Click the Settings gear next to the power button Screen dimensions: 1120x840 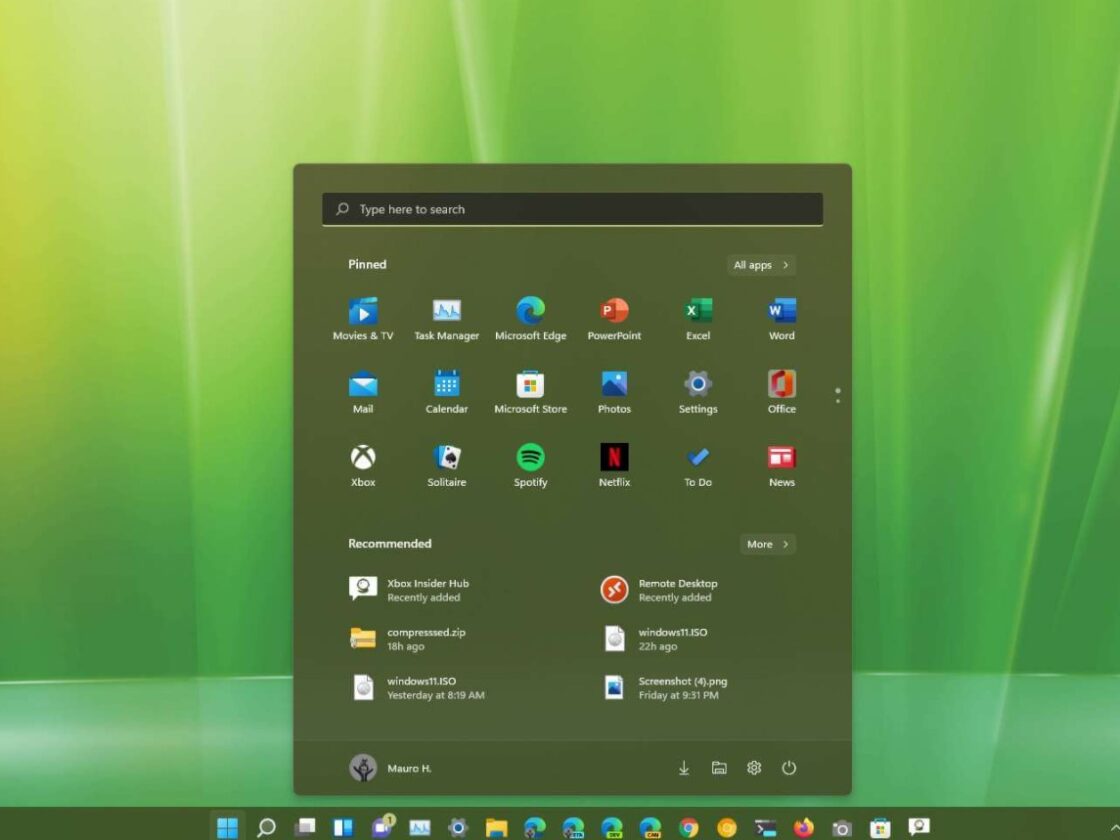[x=754, y=768]
